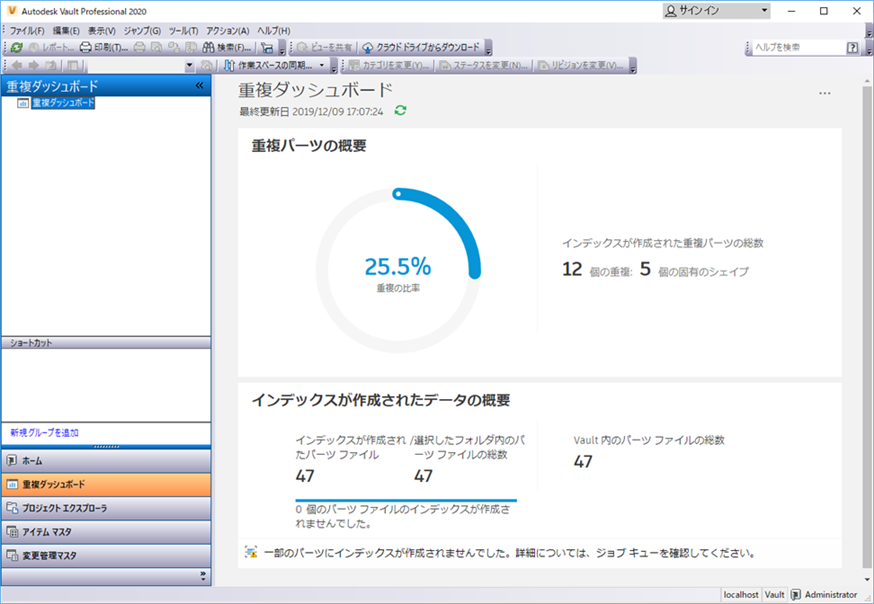Click the green refresh icon in the toolbar
Viewport: 874px width, 604px height.
(17, 48)
